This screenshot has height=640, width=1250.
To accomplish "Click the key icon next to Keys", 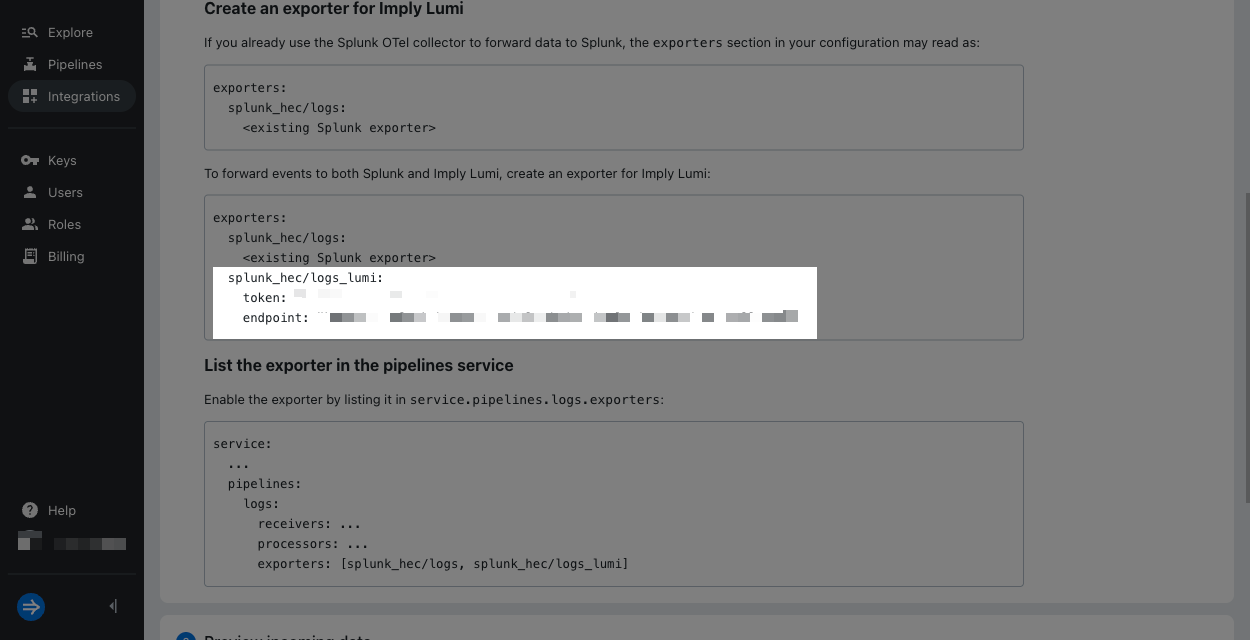I will (29, 160).
